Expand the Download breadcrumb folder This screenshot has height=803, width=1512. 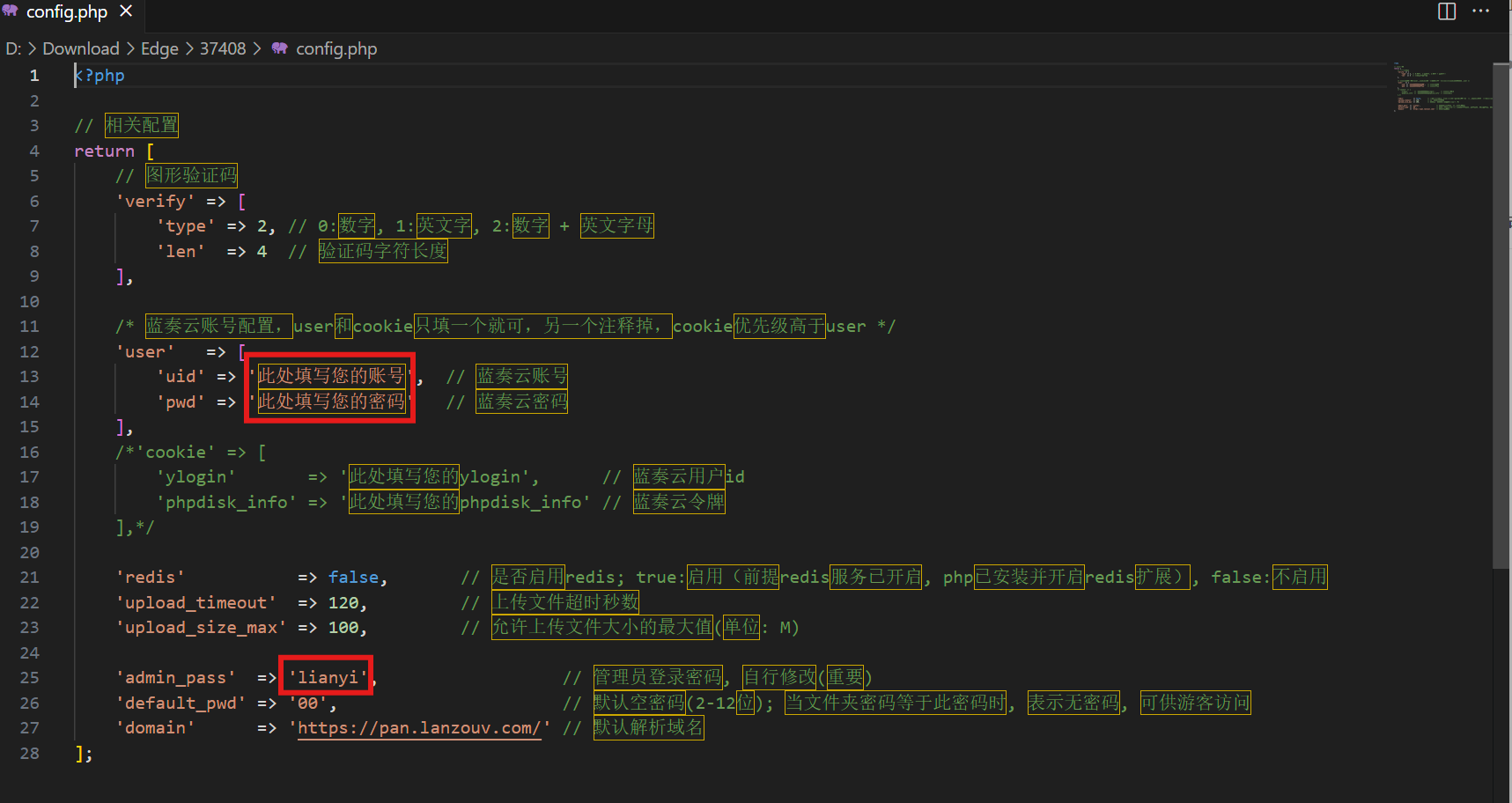(80, 48)
